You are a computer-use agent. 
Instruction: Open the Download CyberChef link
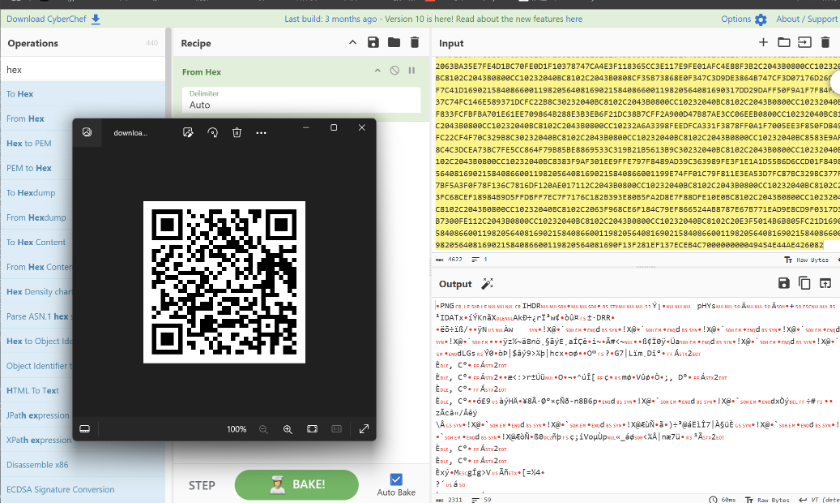53,19
